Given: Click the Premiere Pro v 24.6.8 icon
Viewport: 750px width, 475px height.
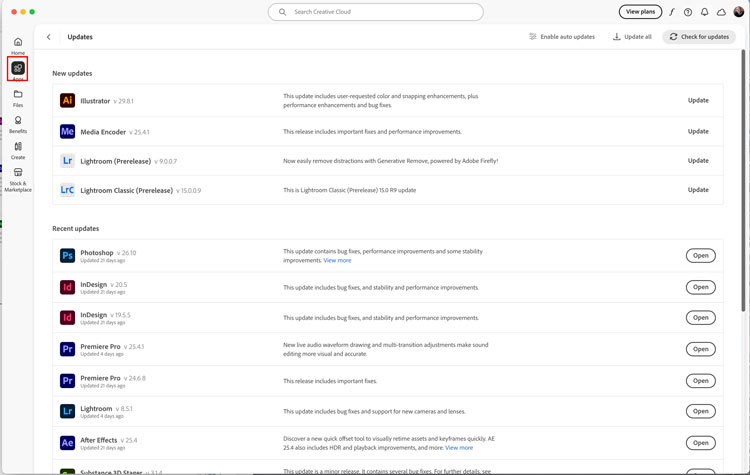Looking at the screenshot, I should [x=67, y=381].
